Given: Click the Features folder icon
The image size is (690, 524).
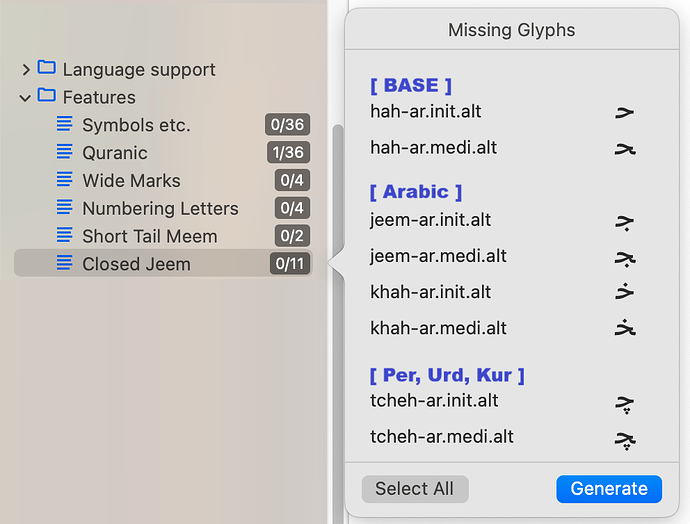Looking at the screenshot, I should (x=47, y=97).
